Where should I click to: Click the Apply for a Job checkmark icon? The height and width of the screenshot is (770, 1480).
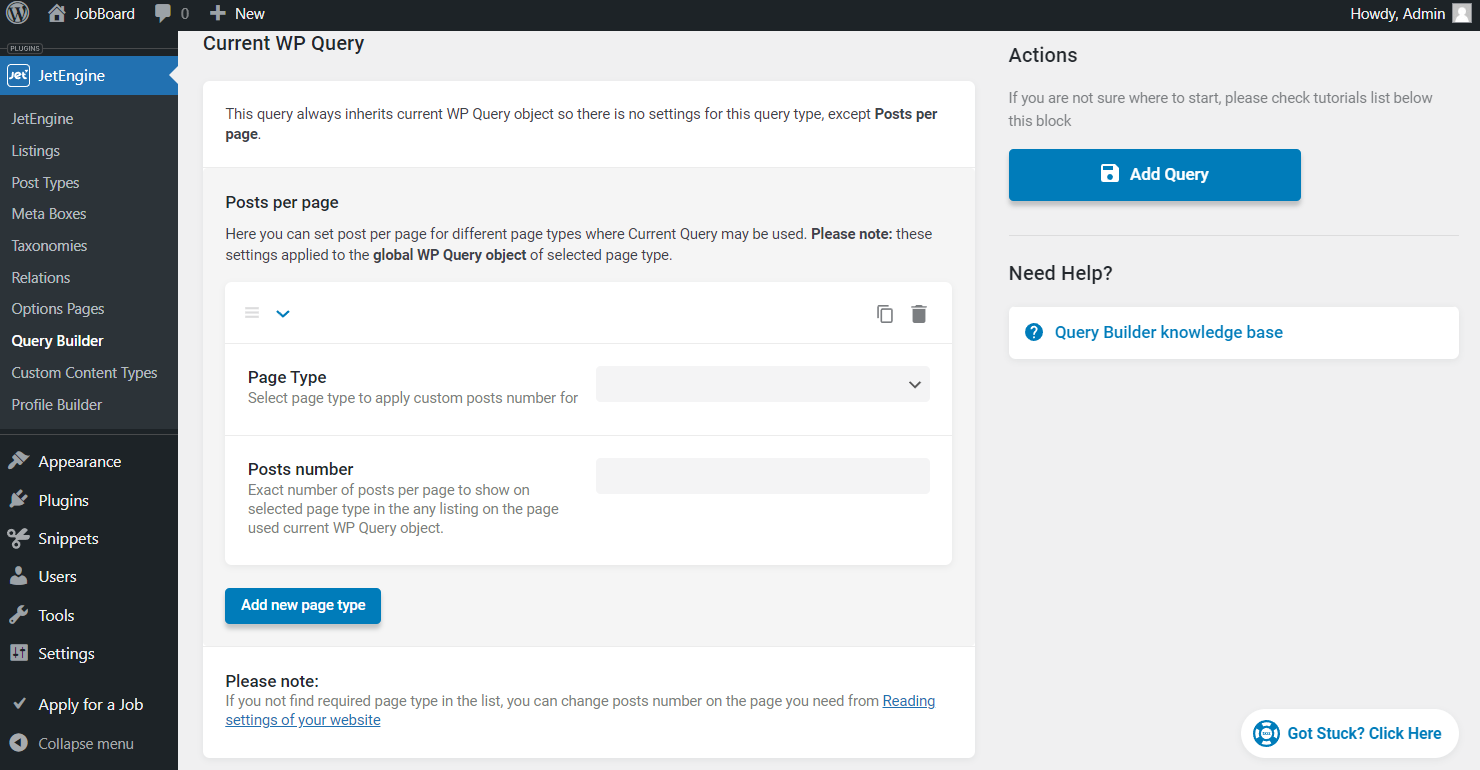click(18, 704)
